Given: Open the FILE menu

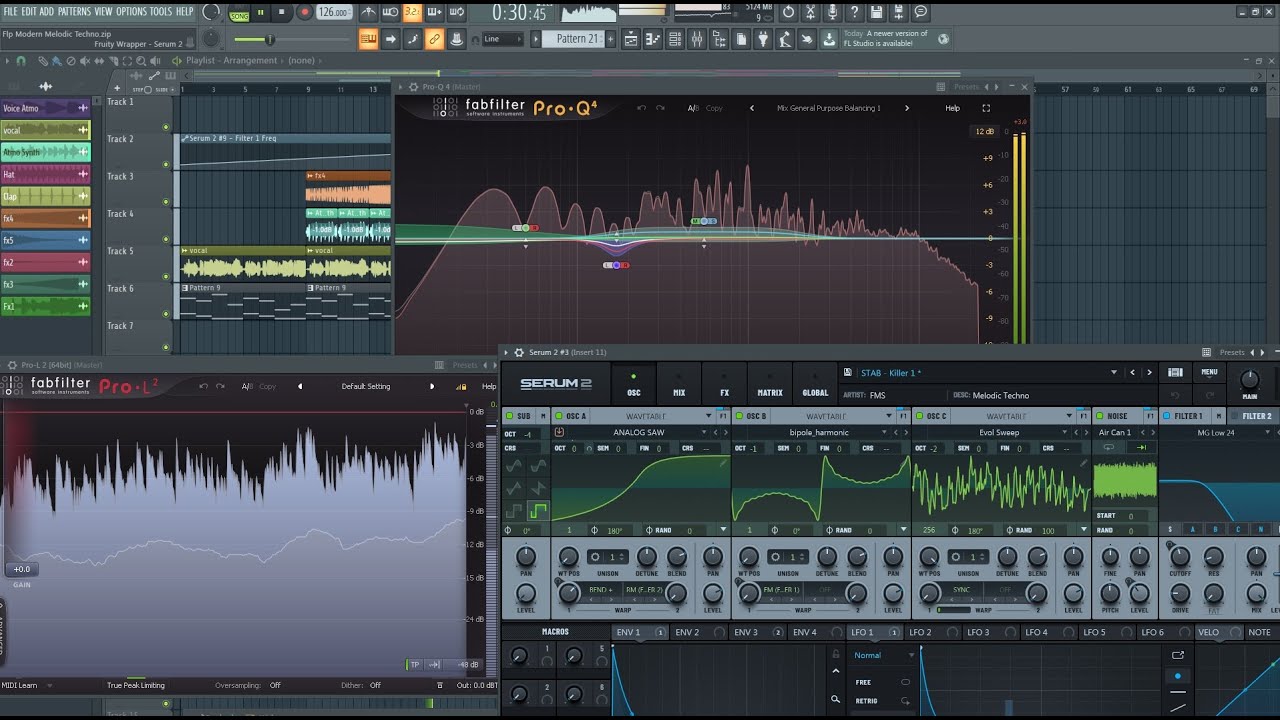Looking at the screenshot, I should (x=11, y=11).
